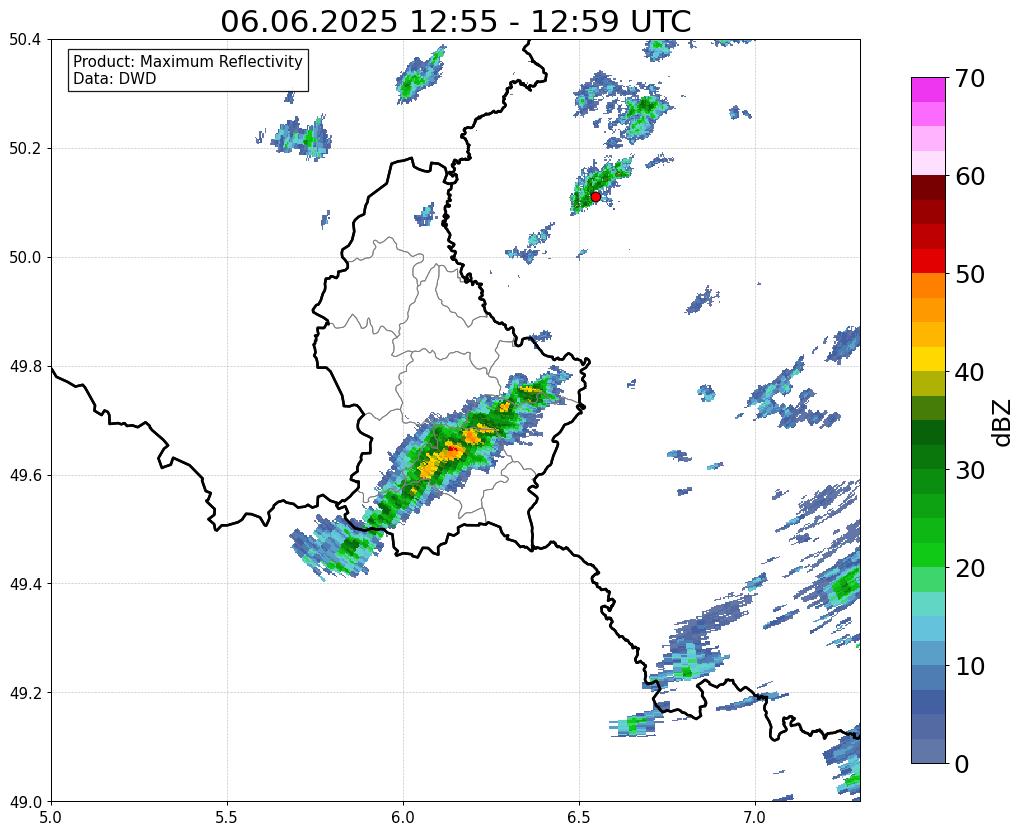The image size is (1023, 834).
Task: Click the dBZ colorbar axis label
Action: pos(1003,423)
